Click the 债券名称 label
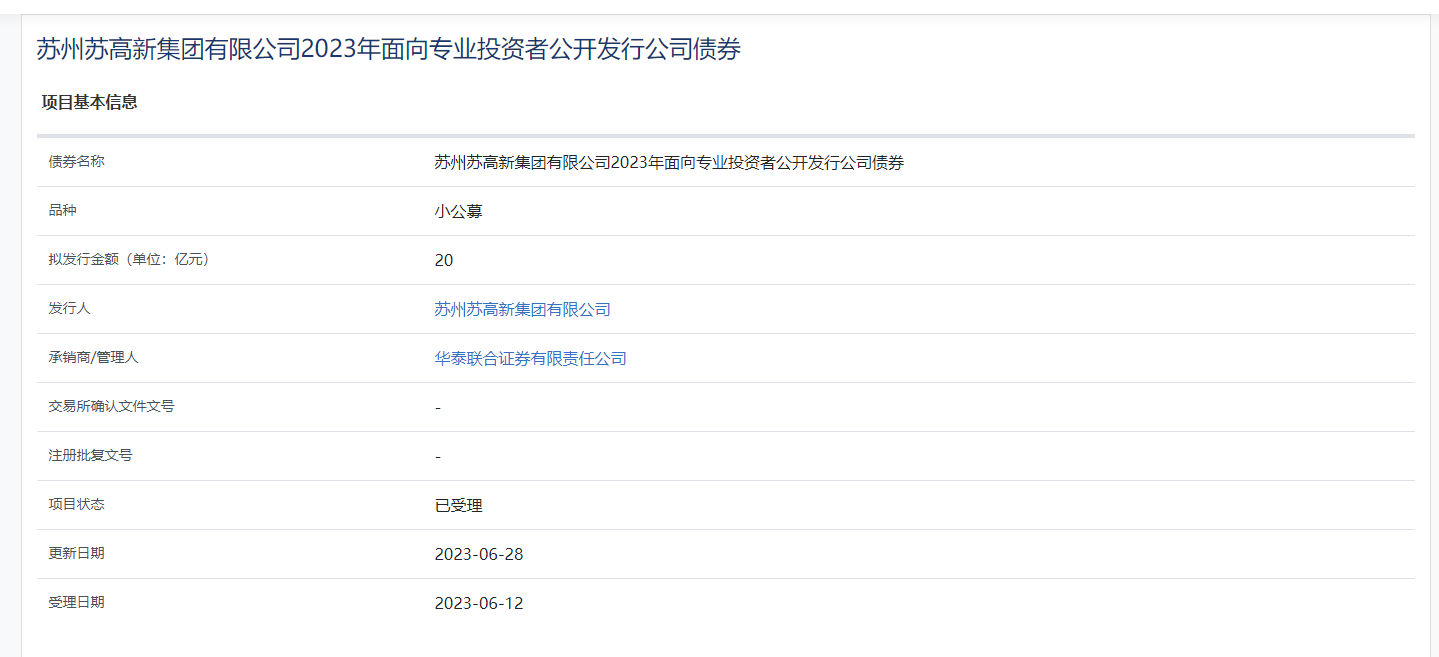1439x657 pixels. click(76, 161)
